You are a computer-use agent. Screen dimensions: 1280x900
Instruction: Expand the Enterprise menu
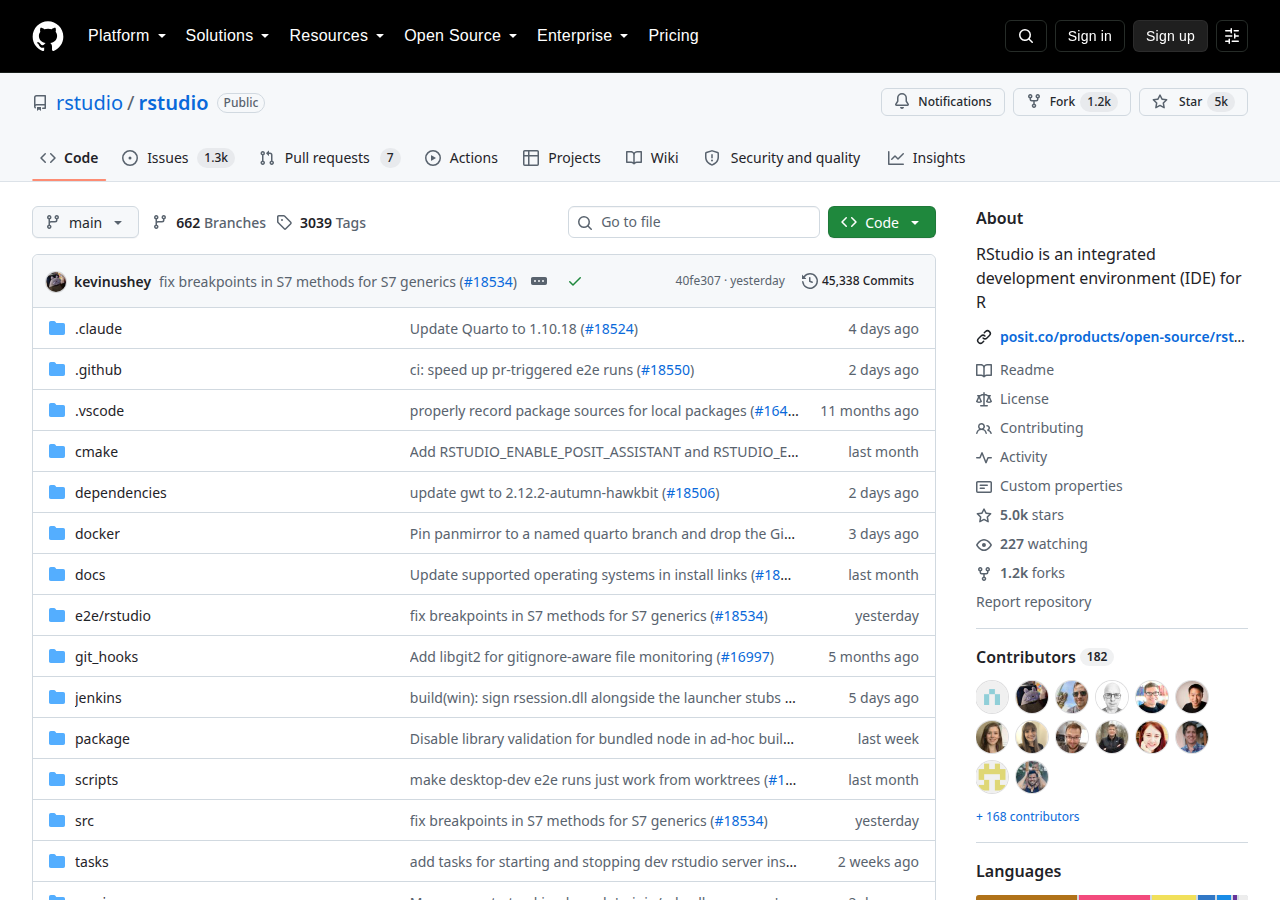tap(582, 36)
